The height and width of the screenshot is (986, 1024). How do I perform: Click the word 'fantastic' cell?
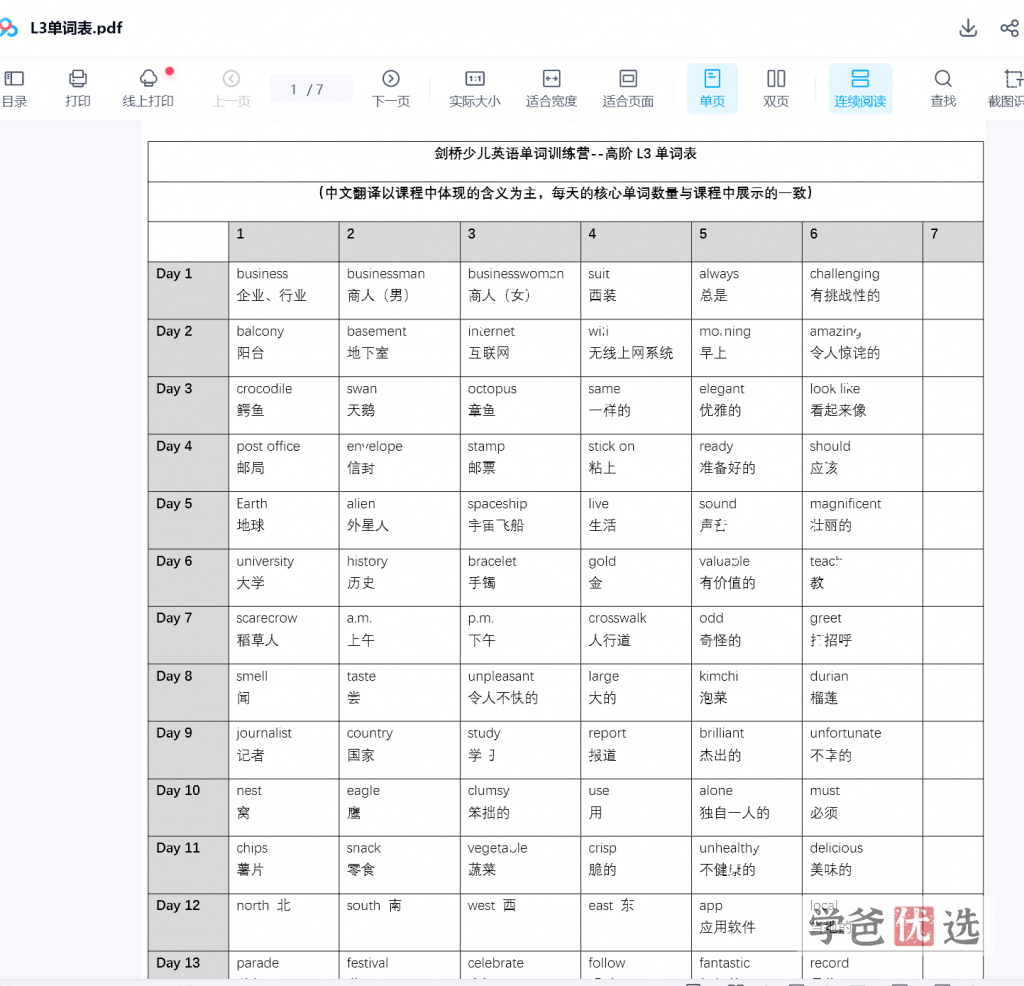click(746, 964)
